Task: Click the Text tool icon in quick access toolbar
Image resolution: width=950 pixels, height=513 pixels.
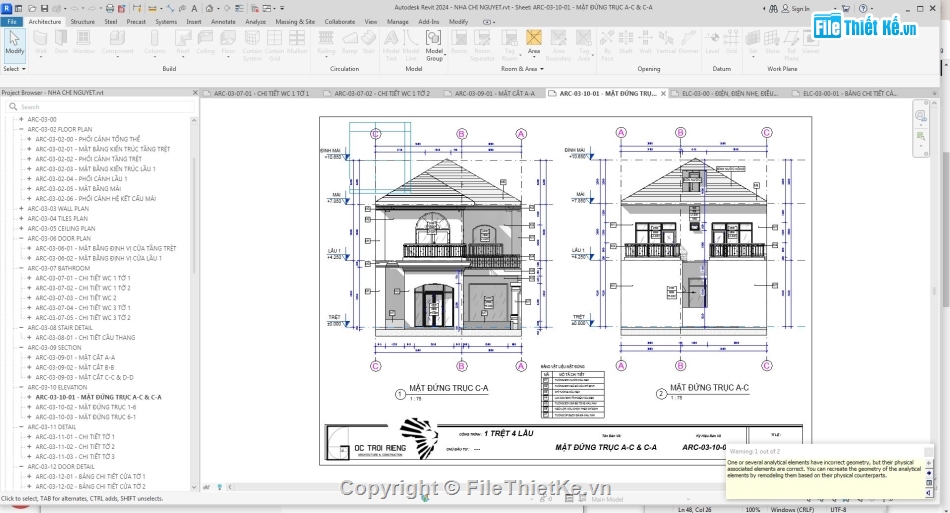Action: coord(194,8)
